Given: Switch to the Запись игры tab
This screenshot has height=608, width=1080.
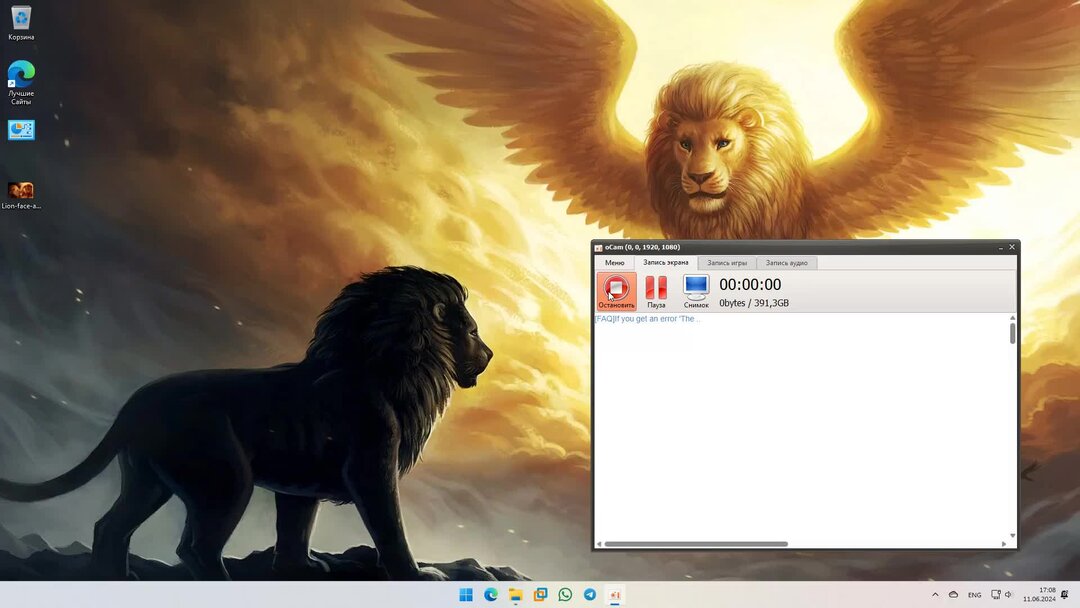Looking at the screenshot, I should pos(727,263).
